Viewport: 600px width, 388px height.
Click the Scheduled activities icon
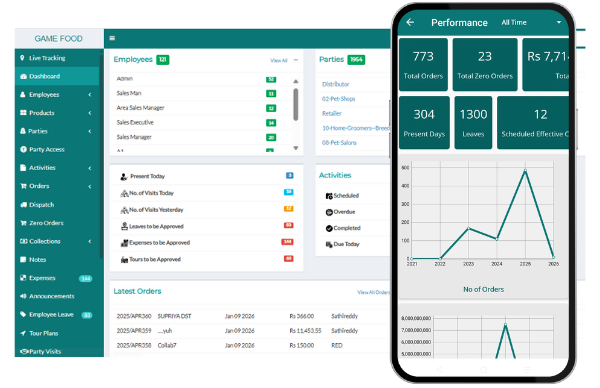click(x=329, y=196)
